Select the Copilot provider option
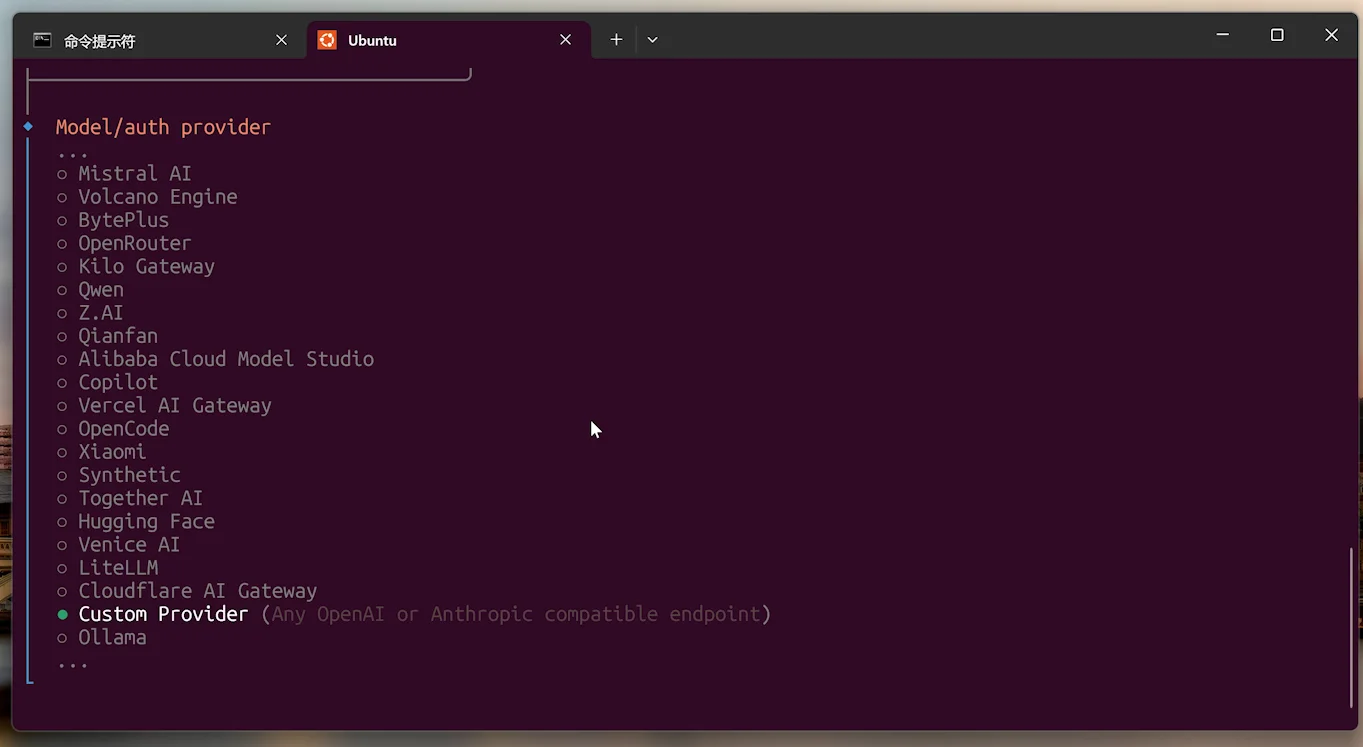The width and height of the screenshot is (1363, 747). (x=107, y=382)
